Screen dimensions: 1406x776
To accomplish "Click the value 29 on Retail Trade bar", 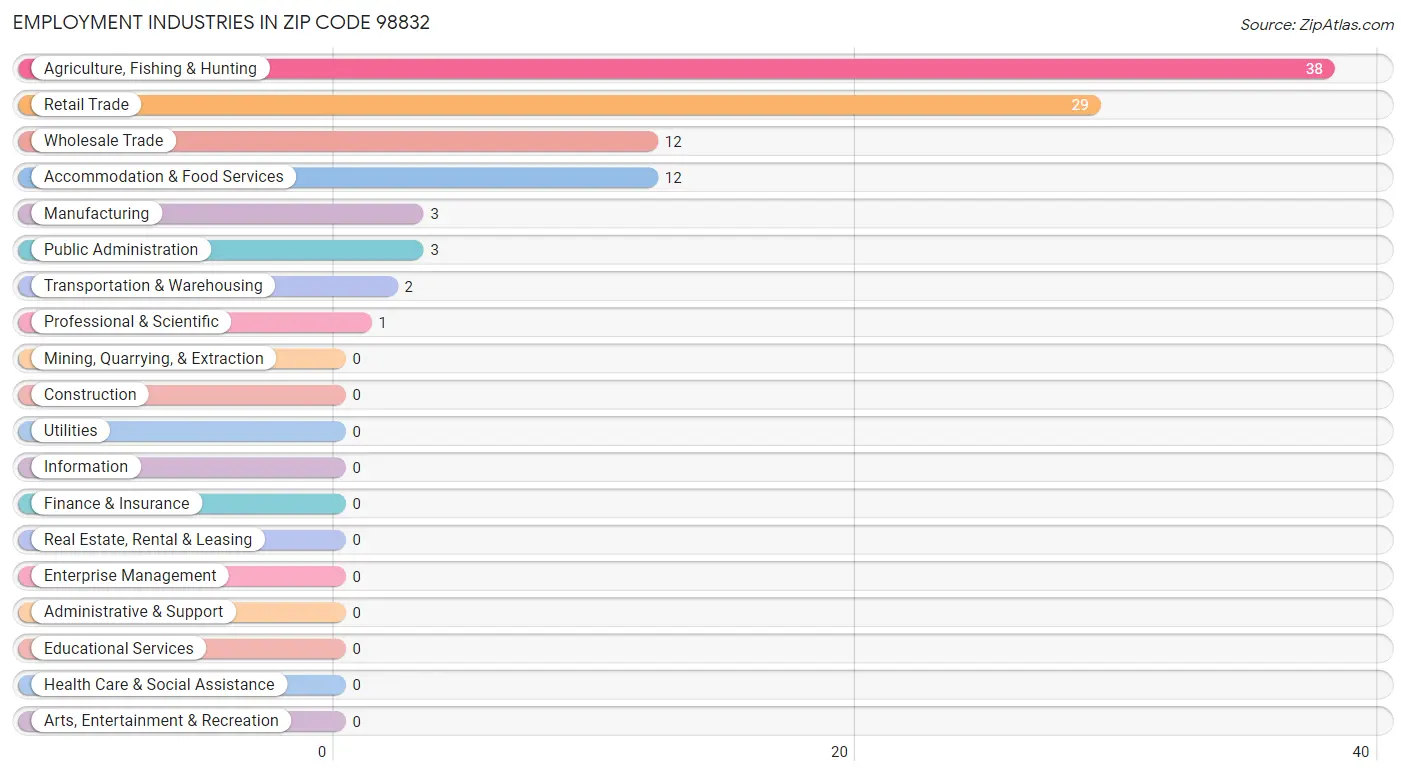I will (x=1080, y=105).
